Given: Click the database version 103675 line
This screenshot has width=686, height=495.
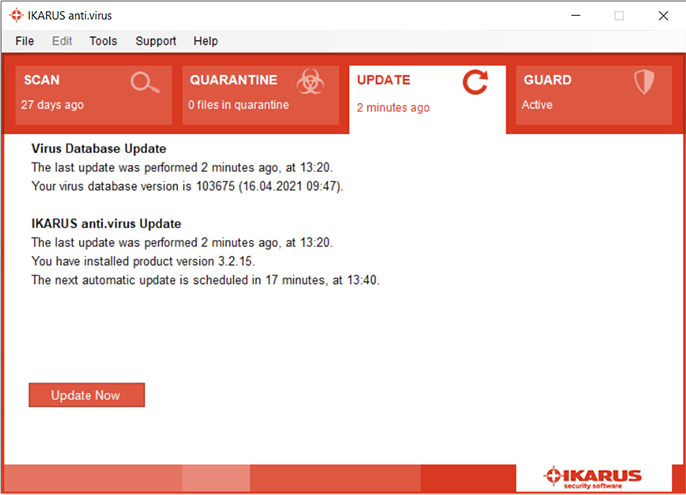Looking at the screenshot, I should (x=187, y=186).
